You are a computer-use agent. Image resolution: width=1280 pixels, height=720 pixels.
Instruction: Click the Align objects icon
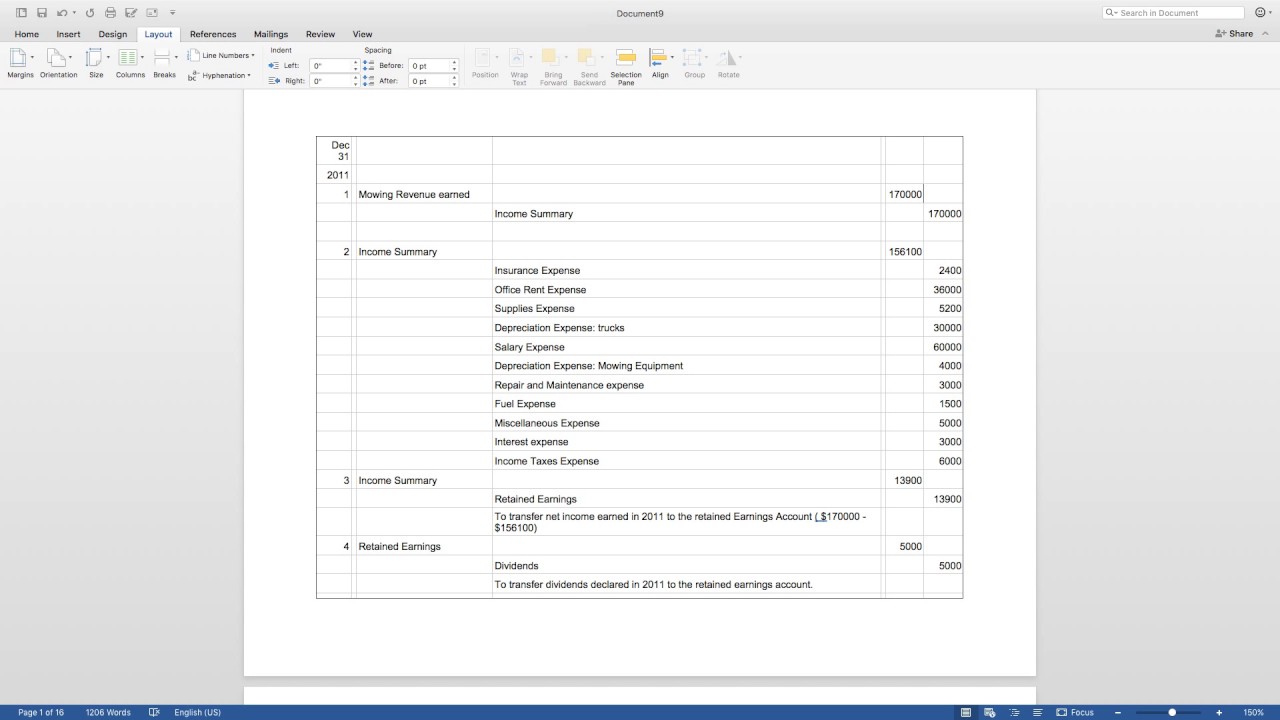pyautogui.click(x=658, y=58)
